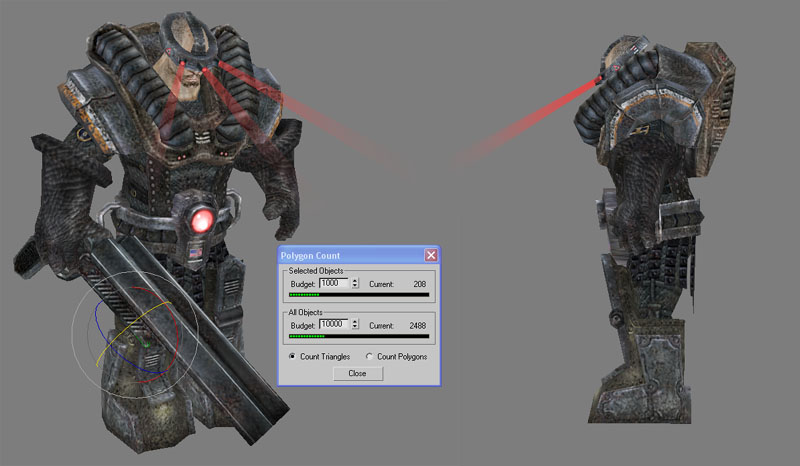Increase the All Objects budget spinner
The height and width of the screenshot is (466, 800).
(355, 322)
